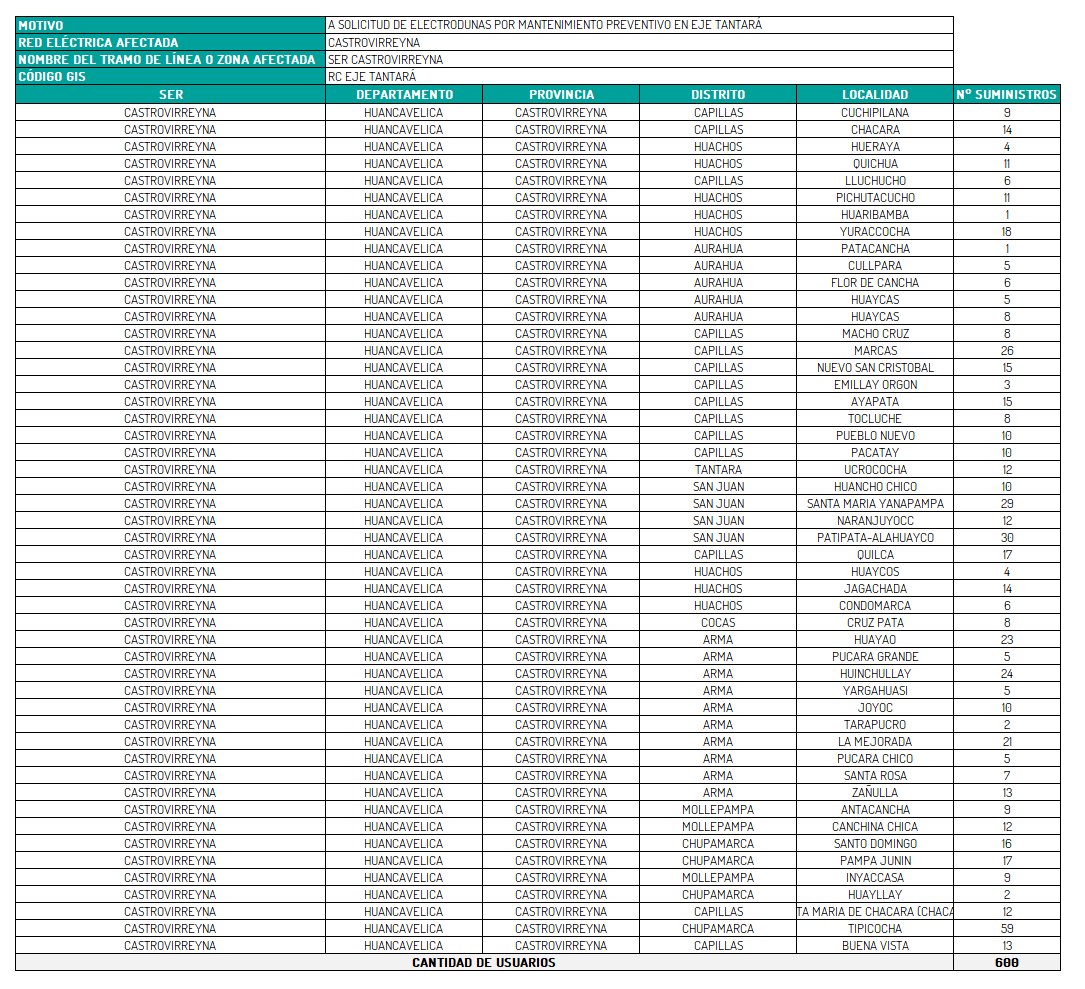Select the LOCALIDAD column header
The height and width of the screenshot is (989, 1085).
click(875, 95)
